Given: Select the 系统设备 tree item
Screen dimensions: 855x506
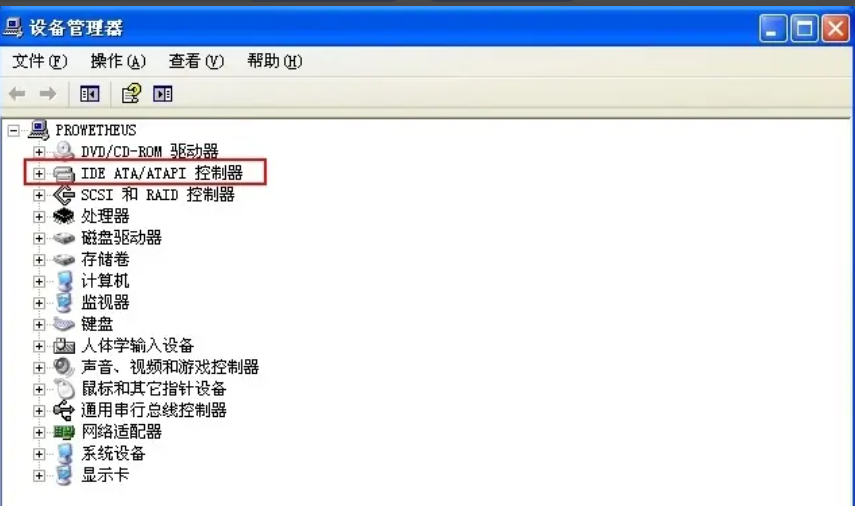Looking at the screenshot, I should [113, 454].
